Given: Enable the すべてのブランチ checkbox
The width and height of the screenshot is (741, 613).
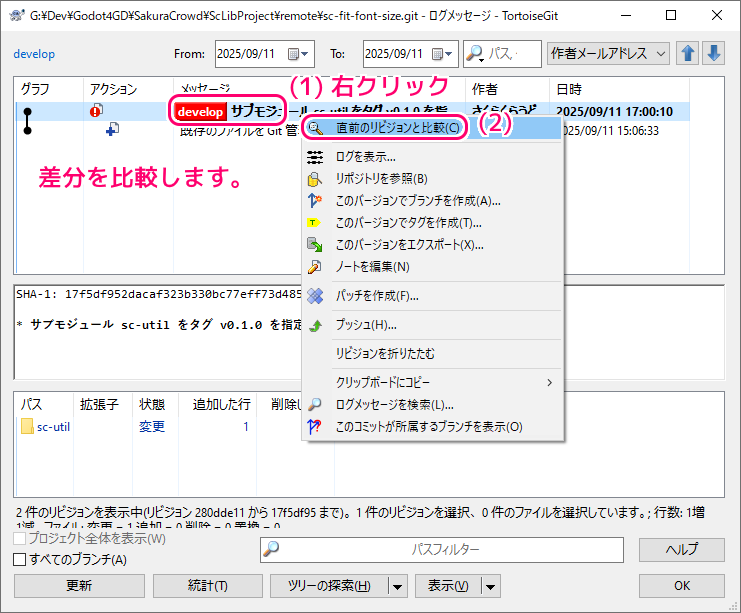Looking at the screenshot, I should click(19, 559).
